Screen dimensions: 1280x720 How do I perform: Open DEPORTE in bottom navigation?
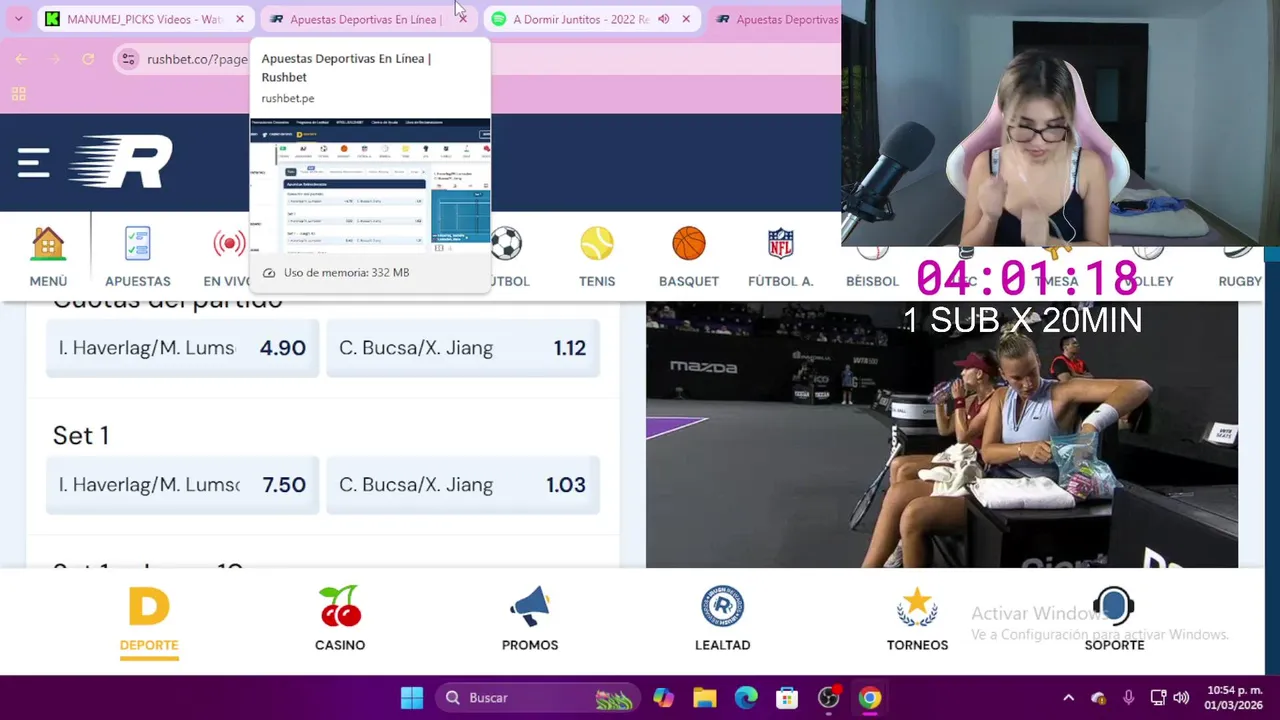[149, 620]
